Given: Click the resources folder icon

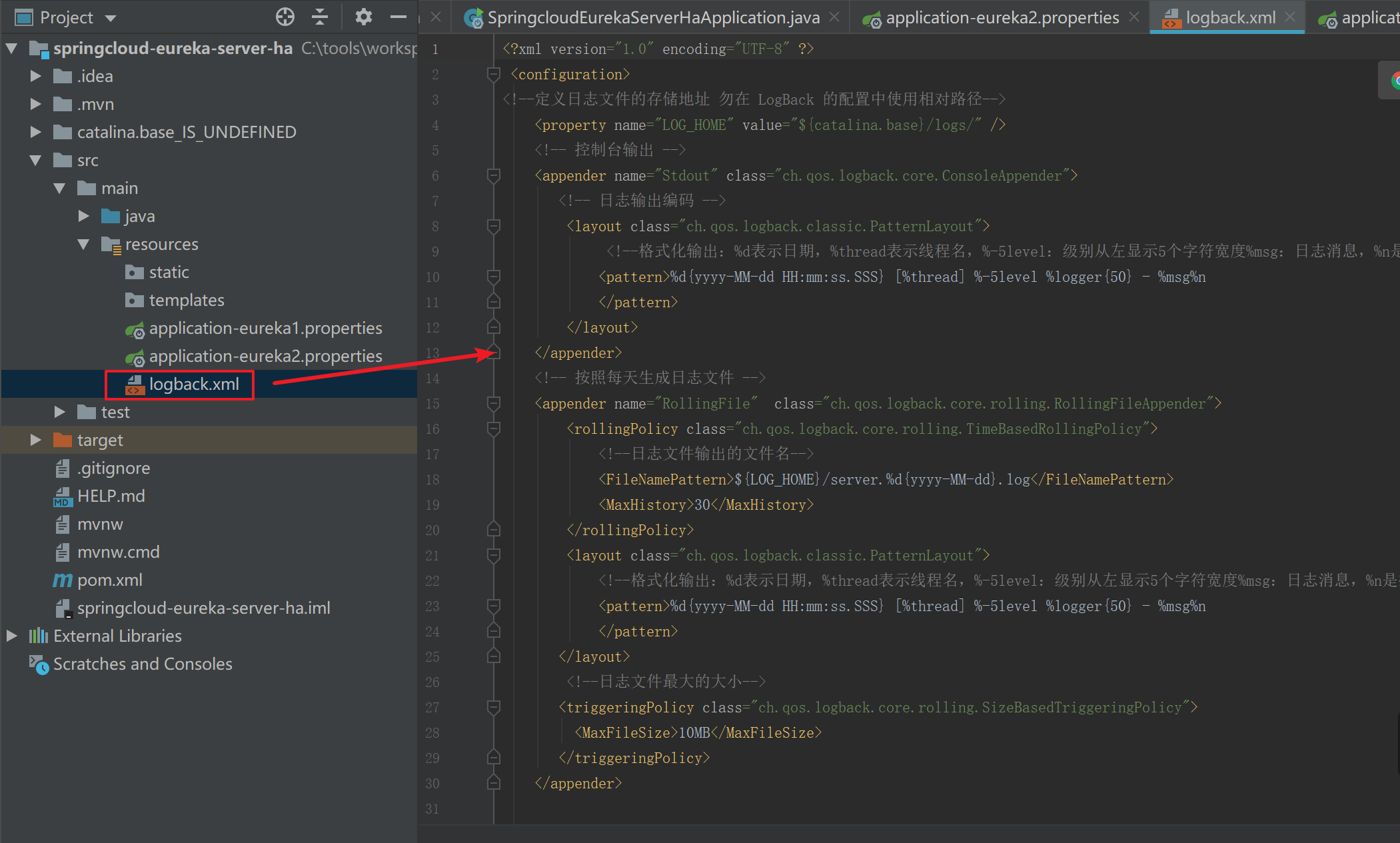Looking at the screenshot, I should (111, 245).
